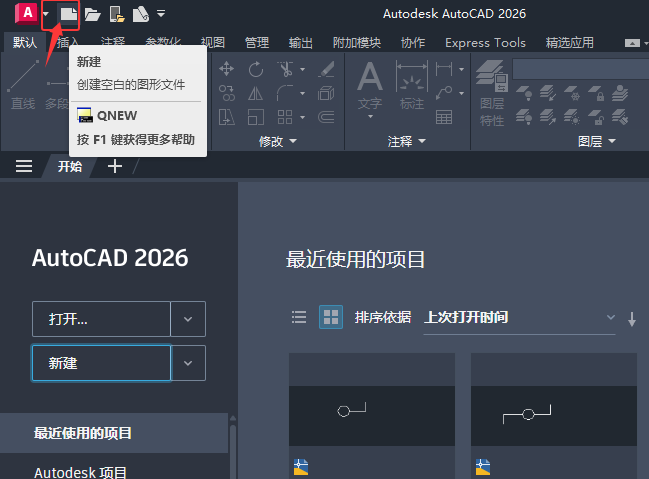649x479 pixels.
Task: Select the Rotate tool icon
Action: coord(256,69)
